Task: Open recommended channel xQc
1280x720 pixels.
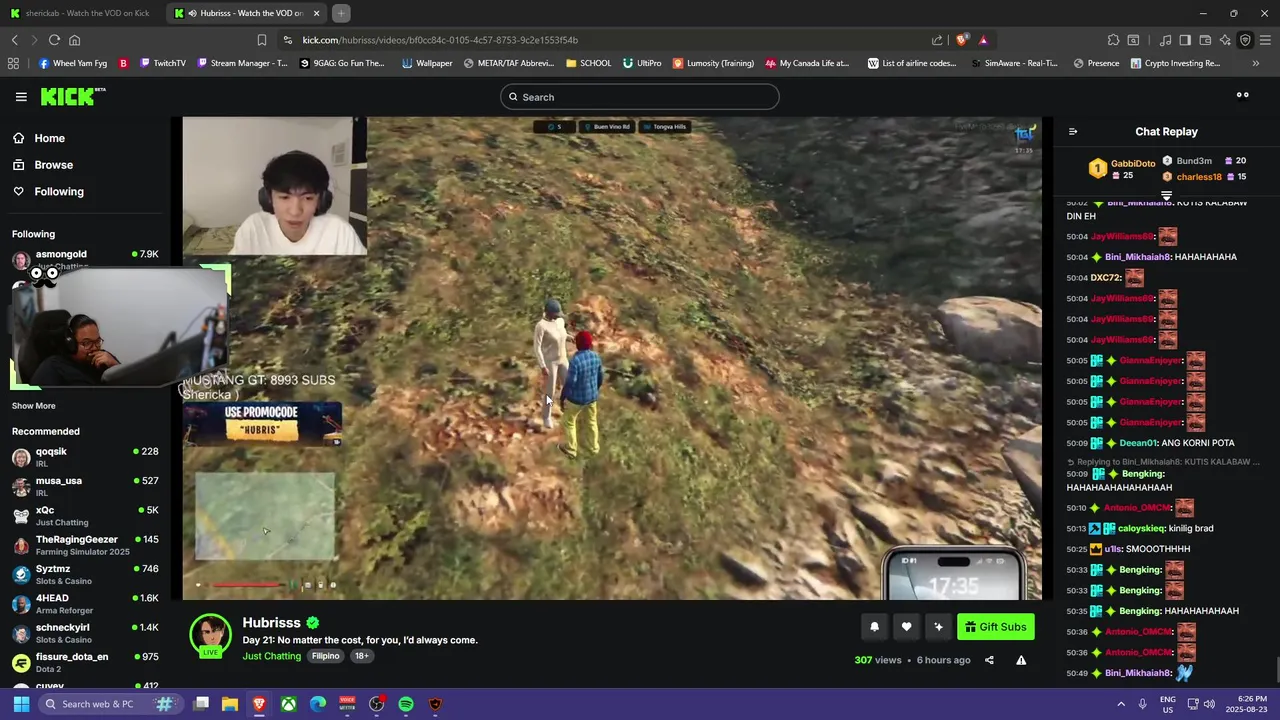Action: [x=85, y=515]
